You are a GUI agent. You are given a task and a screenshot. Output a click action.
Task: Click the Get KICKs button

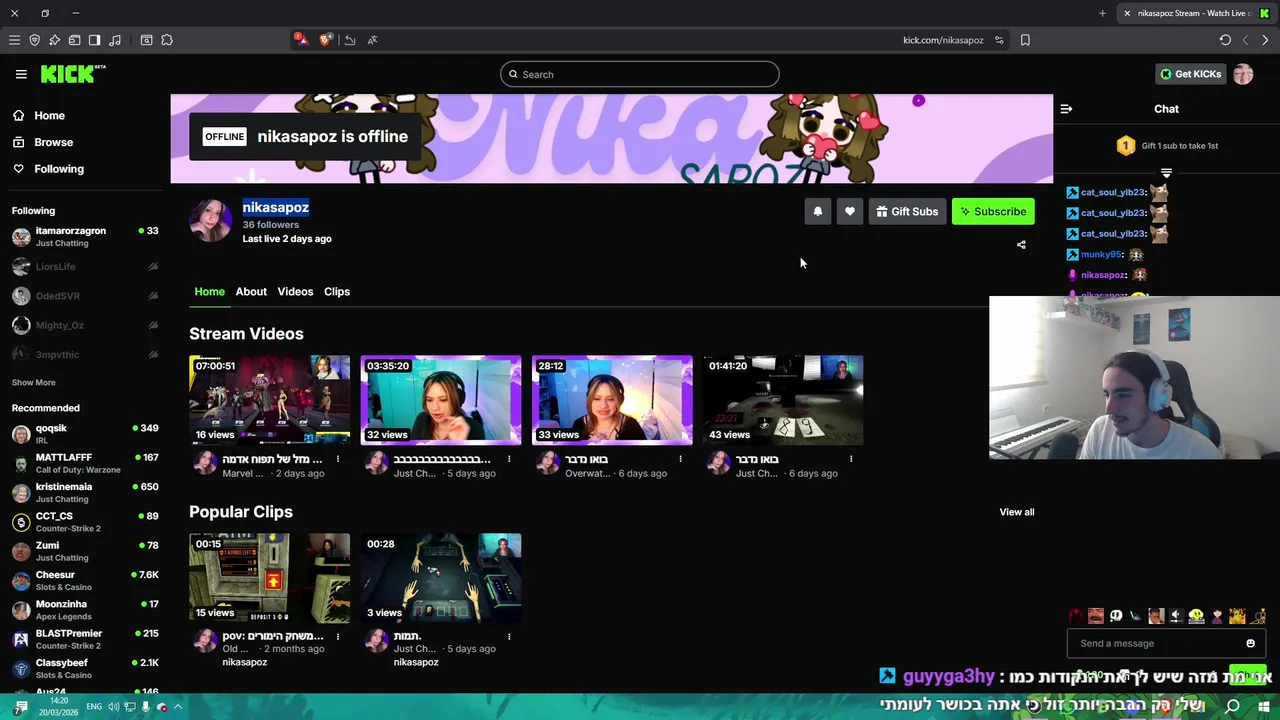(x=1190, y=74)
